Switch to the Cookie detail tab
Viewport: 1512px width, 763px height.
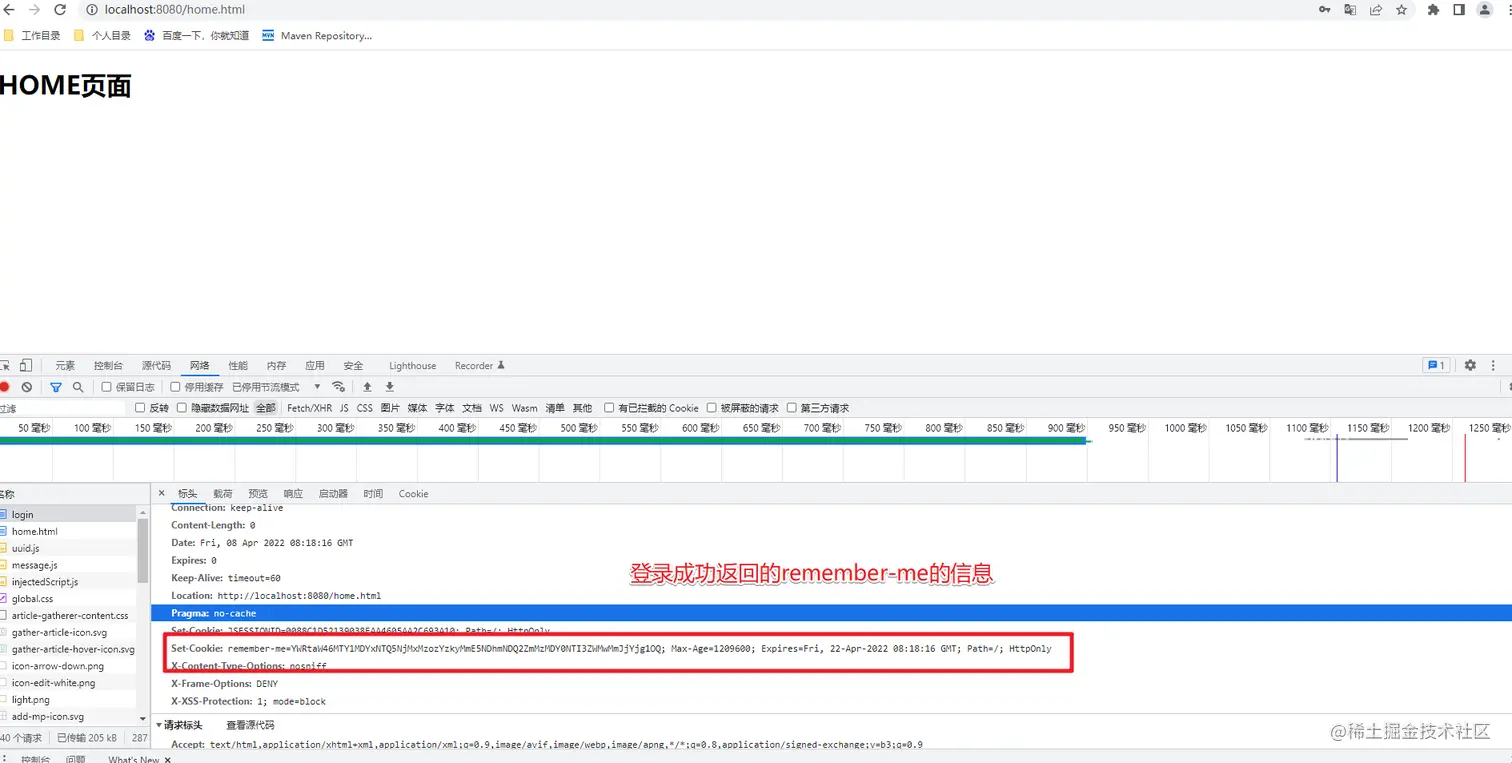[413, 494]
